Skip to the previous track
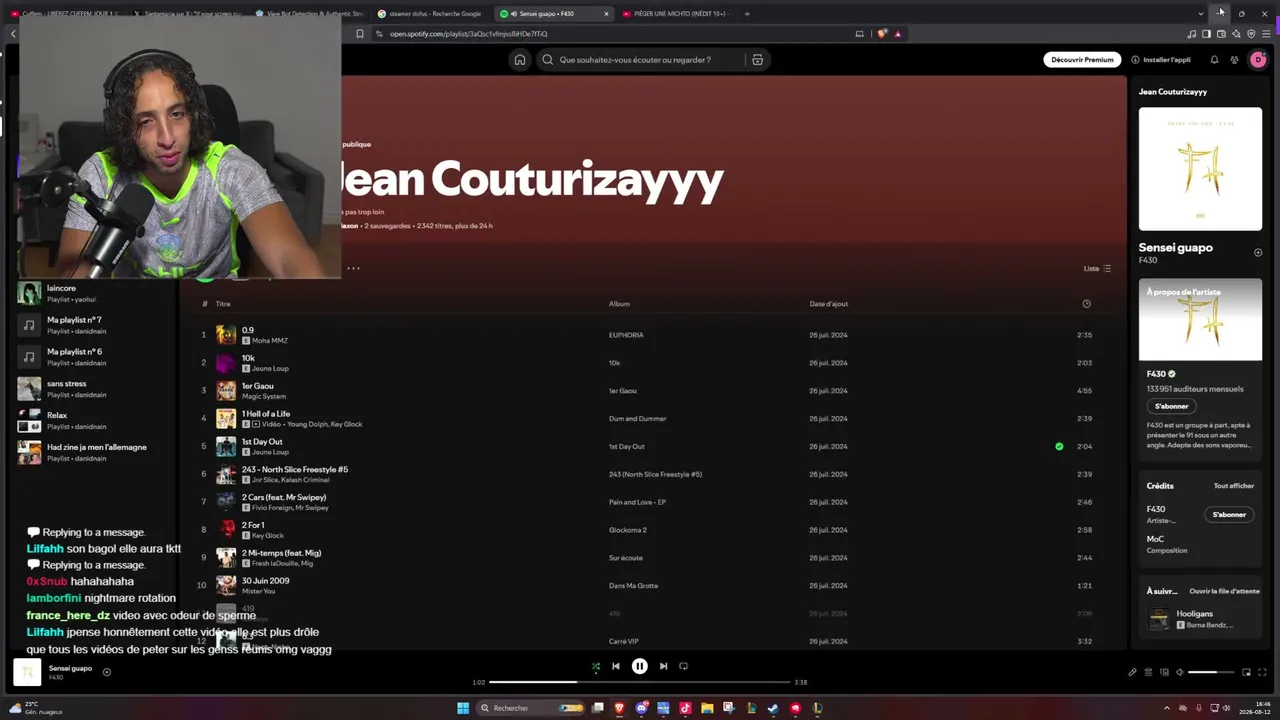1280x720 pixels. click(x=616, y=666)
